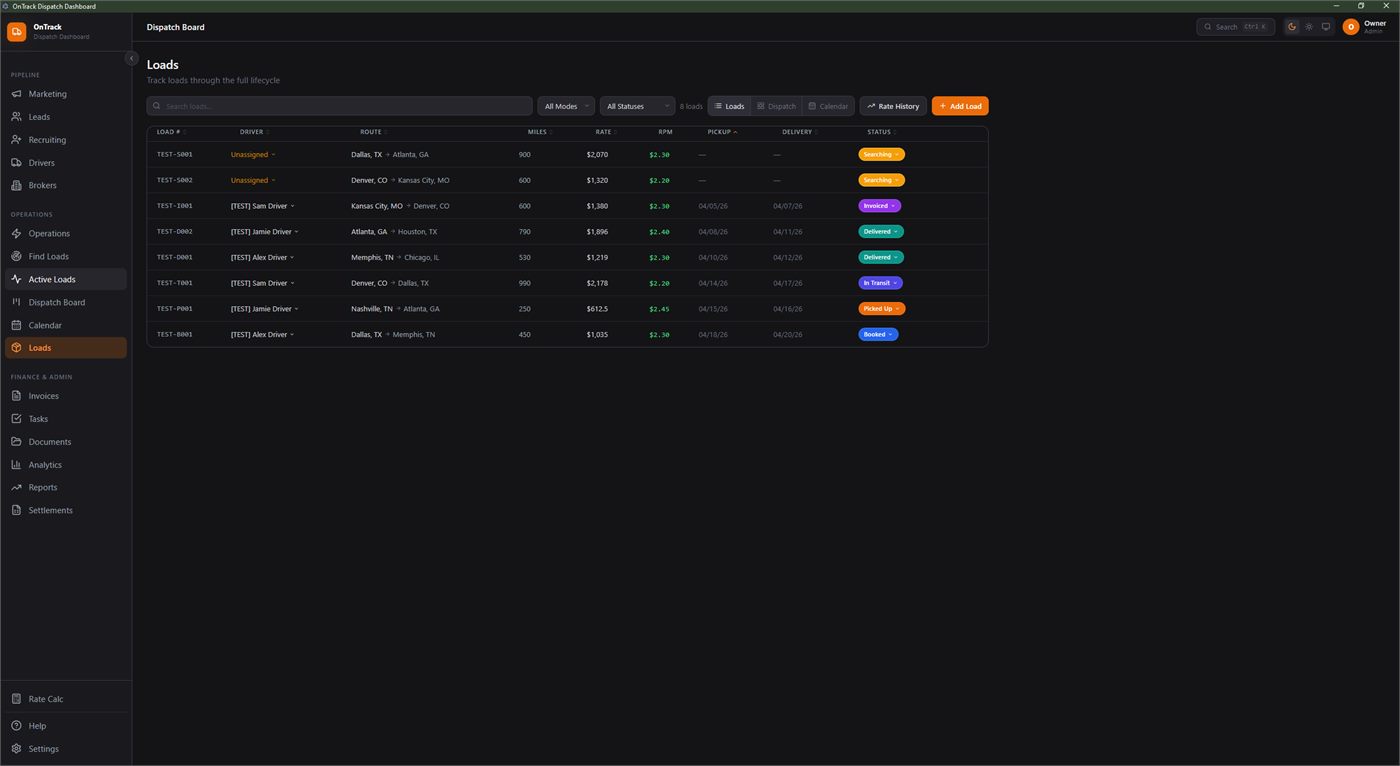
Task: Open Marketing megaphone icon in sidebar
Action: tap(16, 94)
